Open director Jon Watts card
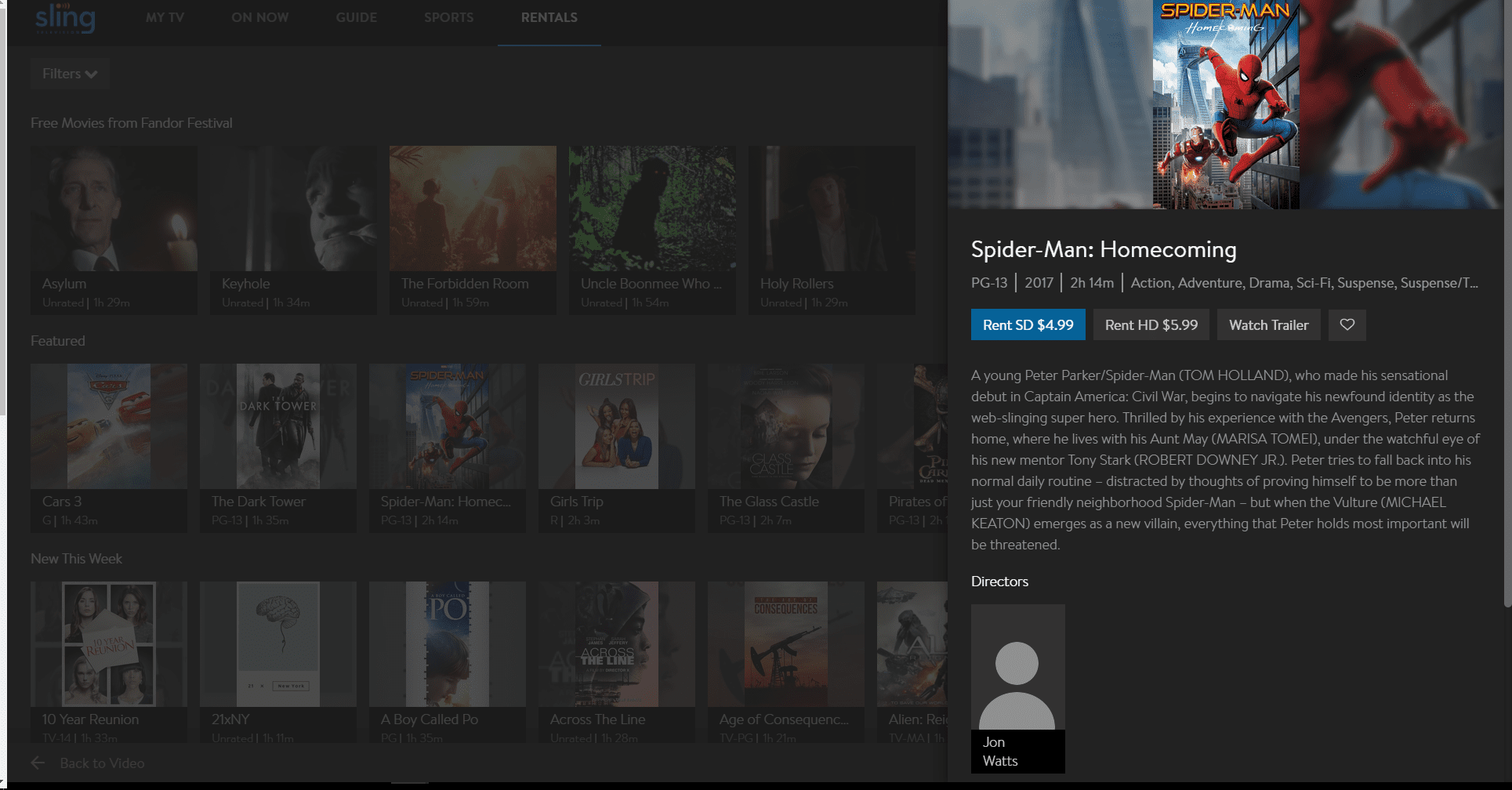1512x790 pixels. [1017, 688]
